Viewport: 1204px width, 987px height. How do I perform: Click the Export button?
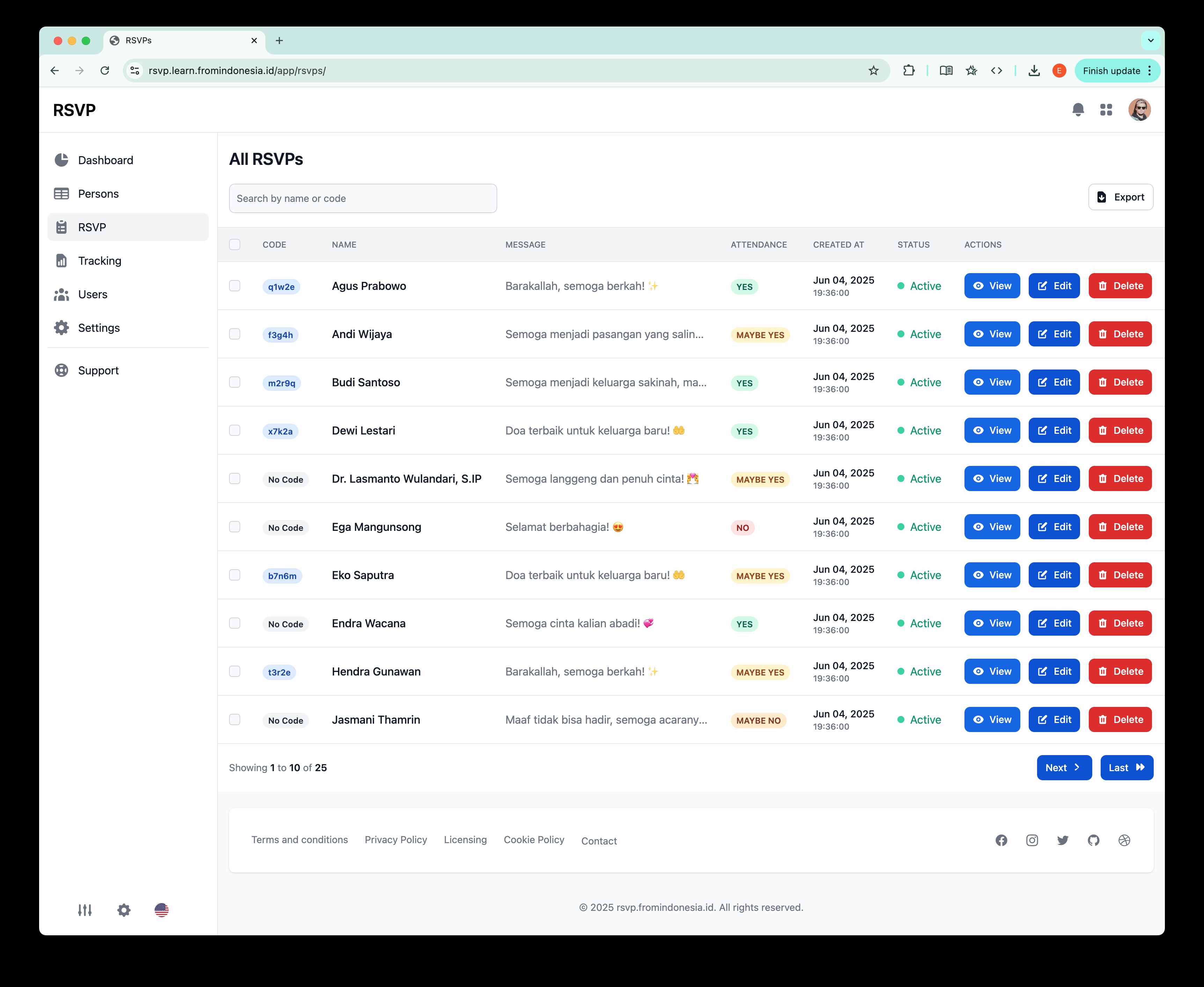(1121, 197)
